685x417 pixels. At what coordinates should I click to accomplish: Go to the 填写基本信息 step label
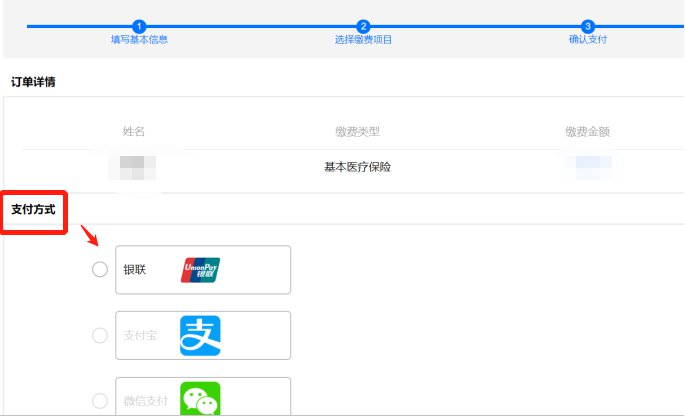[x=139, y=40]
